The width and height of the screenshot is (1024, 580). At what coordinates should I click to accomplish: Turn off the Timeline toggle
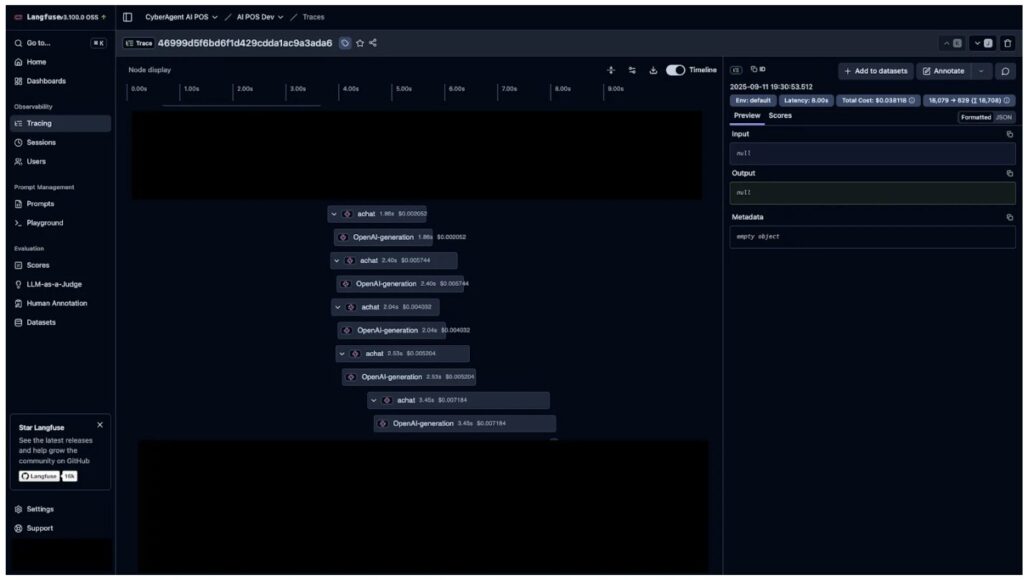pyautogui.click(x=675, y=70)
